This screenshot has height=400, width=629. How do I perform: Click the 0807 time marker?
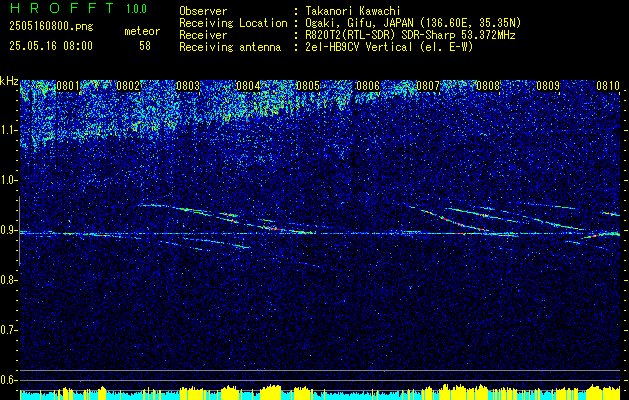[428, 86]
